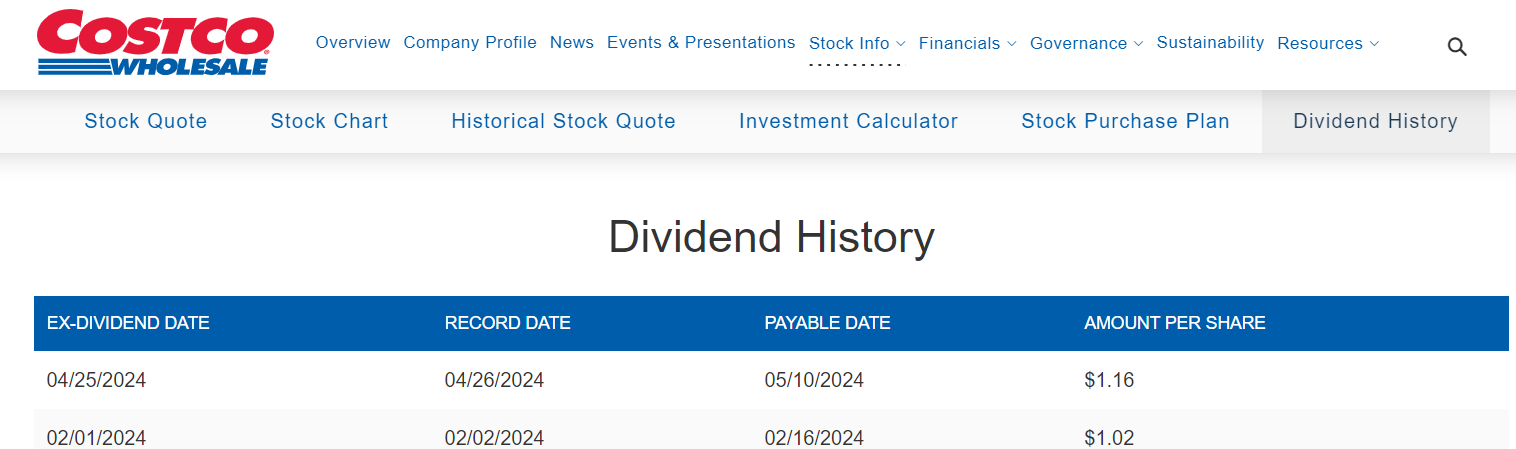Click the RECORD DATE column header

508,323
